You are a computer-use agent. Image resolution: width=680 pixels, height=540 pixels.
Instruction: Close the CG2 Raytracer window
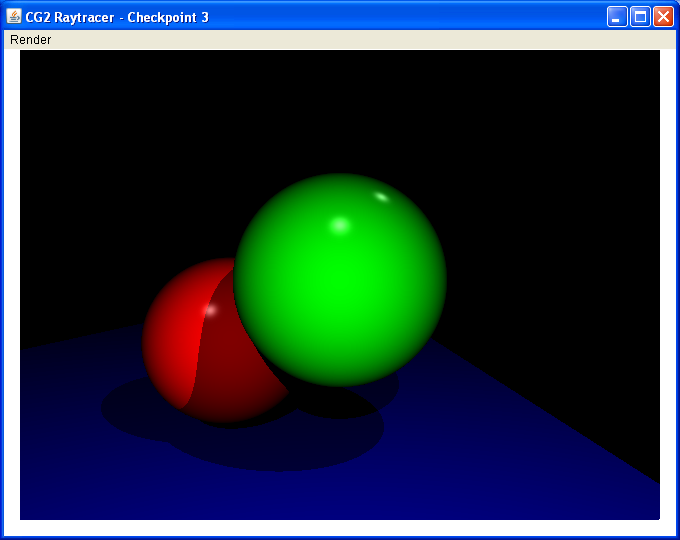662,17
